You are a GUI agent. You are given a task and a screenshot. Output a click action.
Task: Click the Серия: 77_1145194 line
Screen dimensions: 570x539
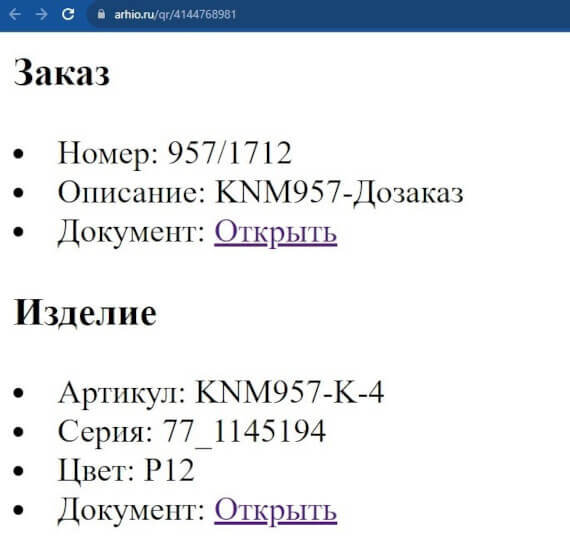192,432
